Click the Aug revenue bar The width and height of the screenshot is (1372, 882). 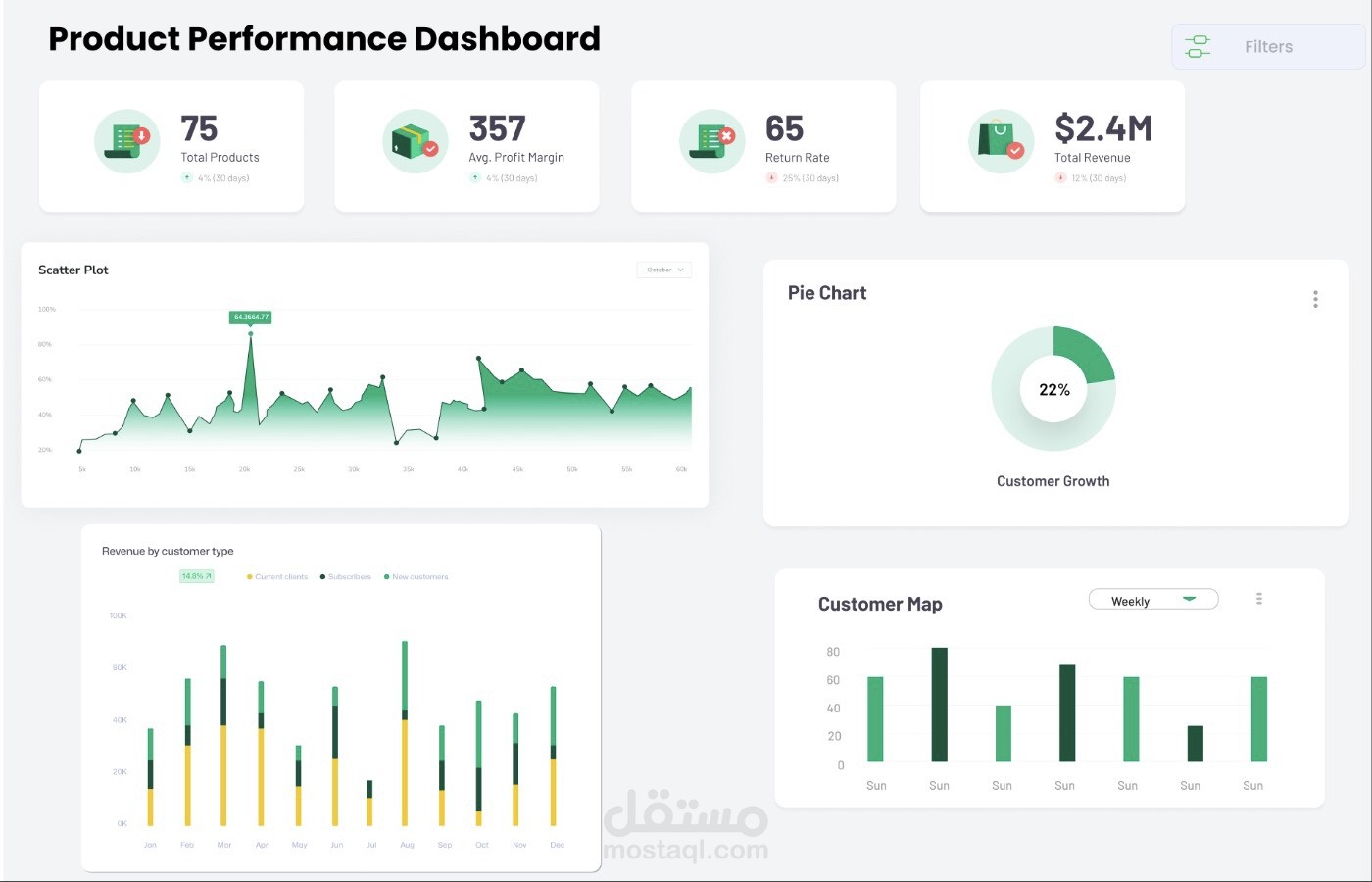[405, 733]
